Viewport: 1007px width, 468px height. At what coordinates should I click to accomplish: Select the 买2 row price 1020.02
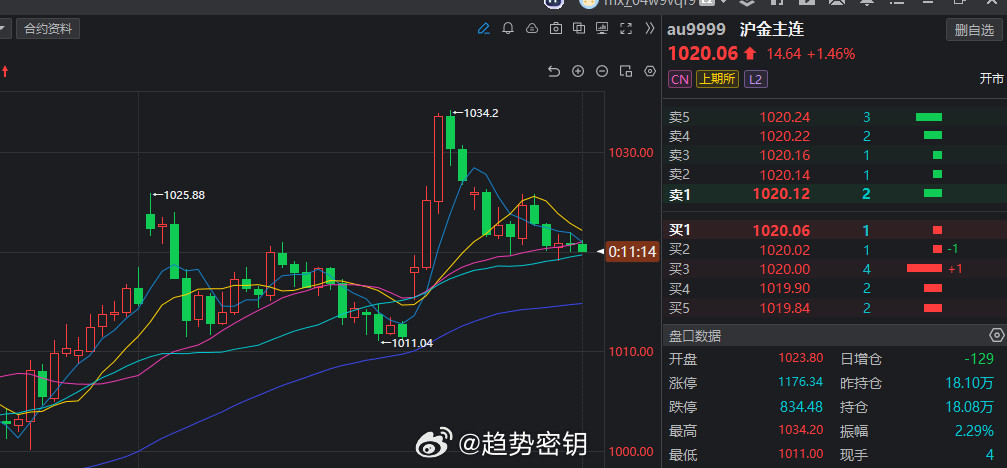pos(785,250)
